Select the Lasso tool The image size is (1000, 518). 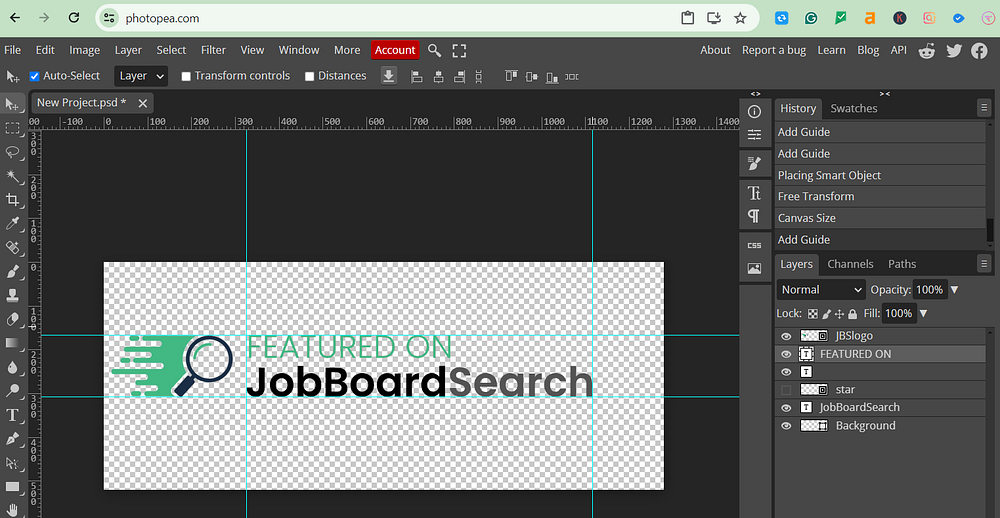pyautogui.click(x=13, y=152)
